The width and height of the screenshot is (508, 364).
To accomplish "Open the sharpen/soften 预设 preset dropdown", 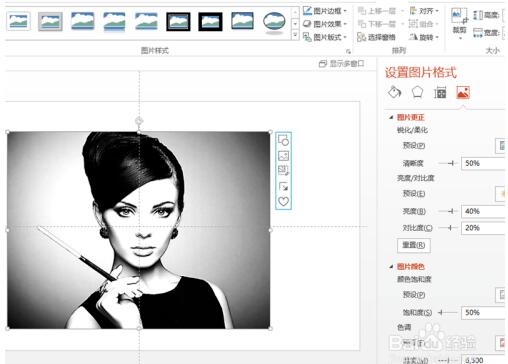I will coord(501,146).
